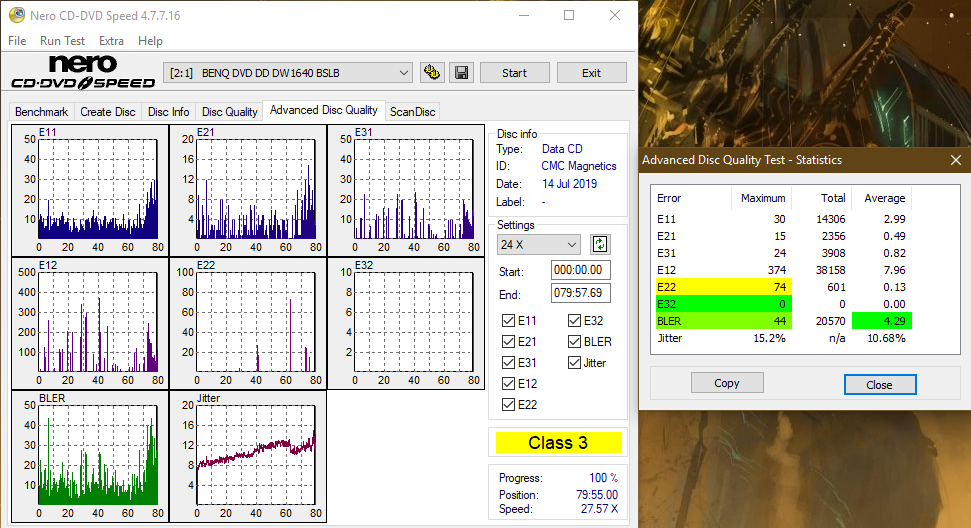Viewport: 971px width, 528px height.
Task: Click the Nero app icon in title bar
Action: (17, 15)
